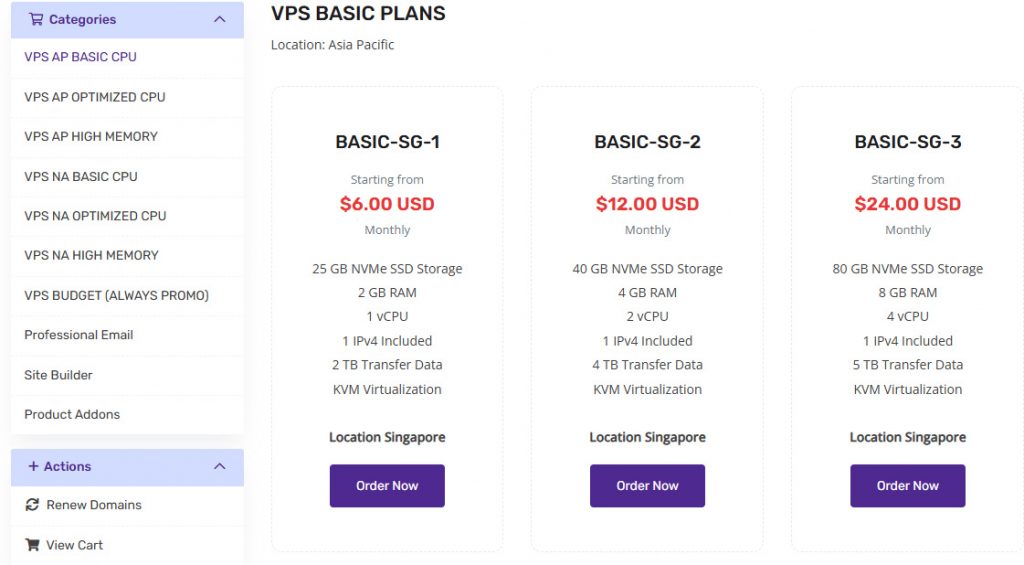The height and width of the screenshot is (565, 1024).
Task: Go to Professional Email category
Action: pyautogui.click(x=78, y=334)
